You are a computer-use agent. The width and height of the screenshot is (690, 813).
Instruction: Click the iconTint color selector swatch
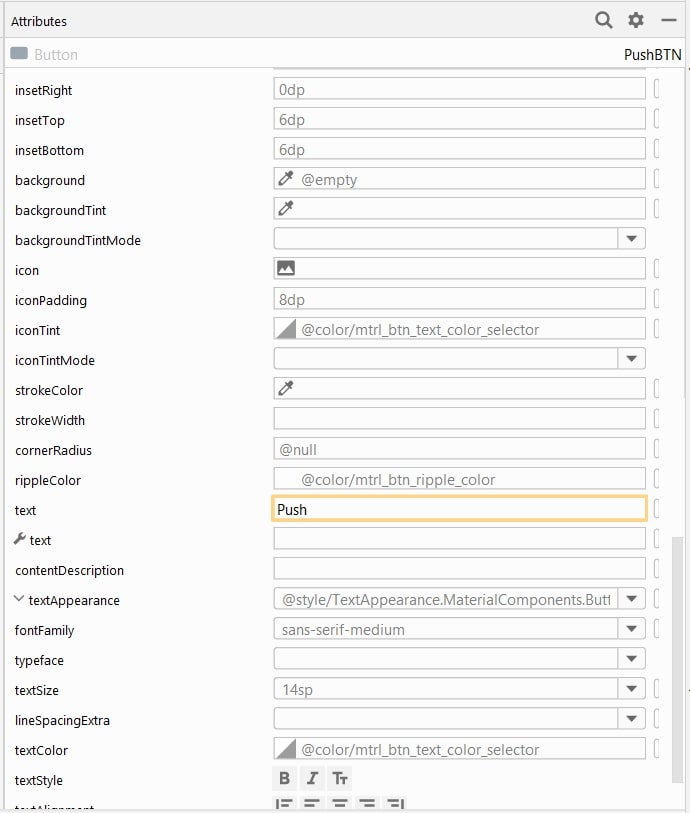tap(285, 327)
